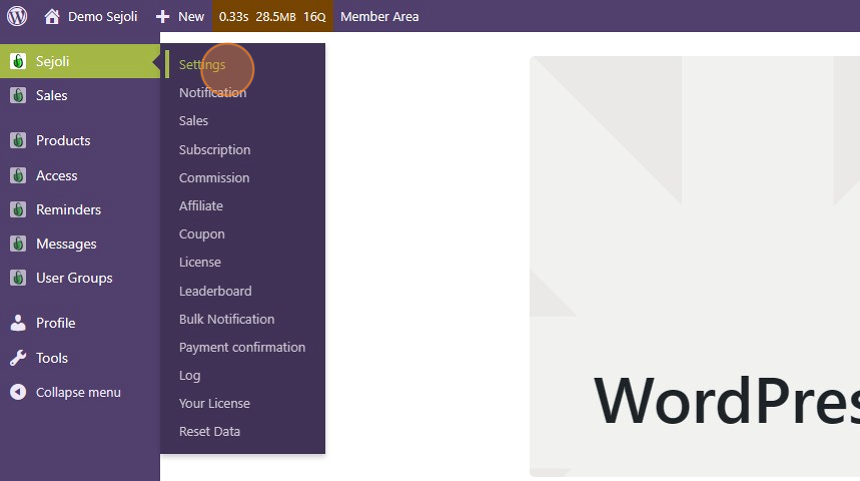Click the Products sidebar icon
This screenshot has width=860, height=481.
(x=18, y=140)
